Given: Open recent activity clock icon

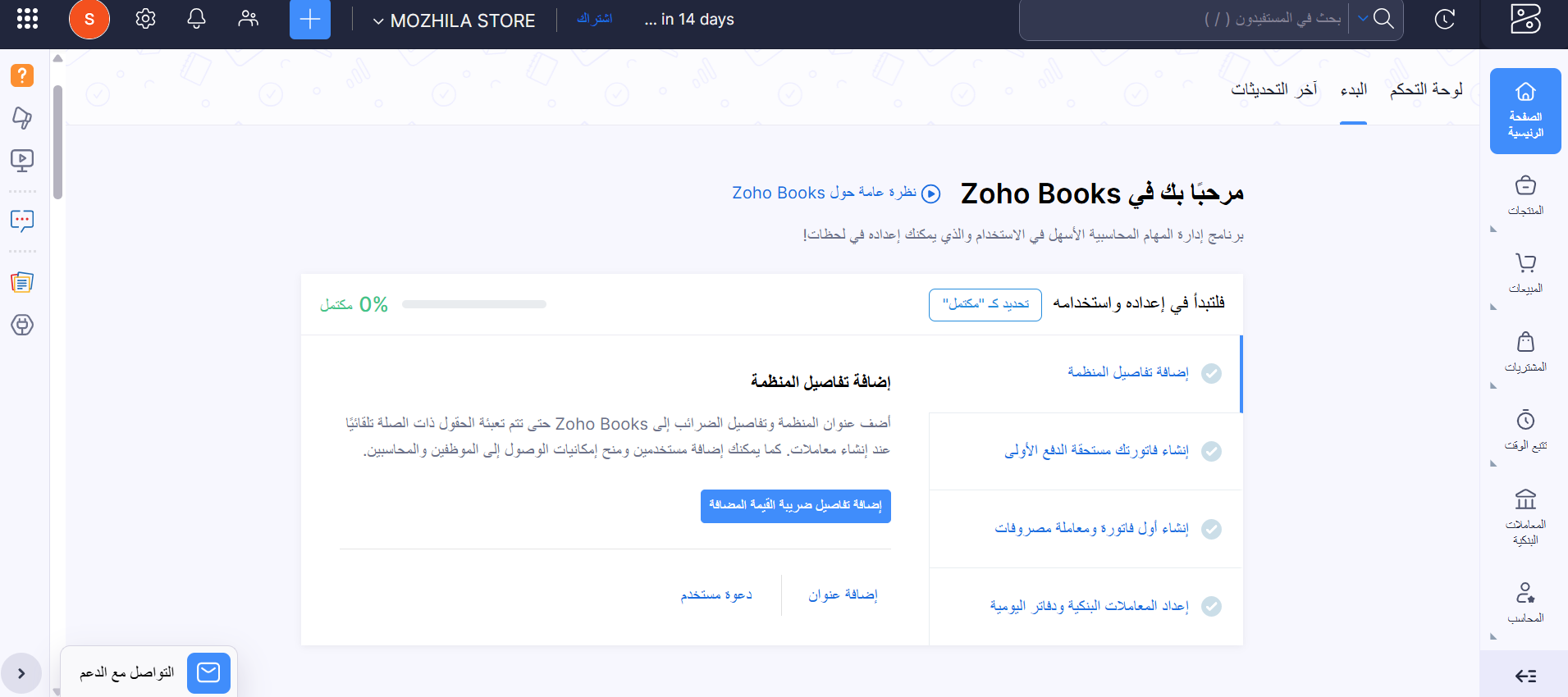Looking at the screenshot, I should [x=1445, y=19].
